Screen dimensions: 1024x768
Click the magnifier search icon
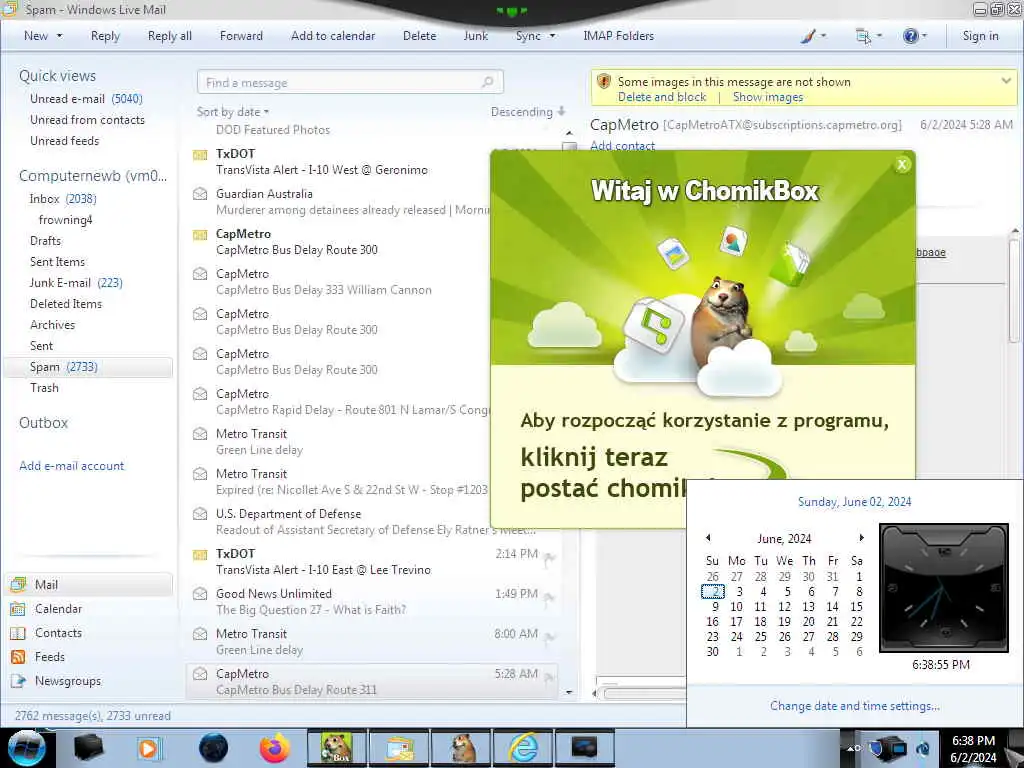click(488, 82)
